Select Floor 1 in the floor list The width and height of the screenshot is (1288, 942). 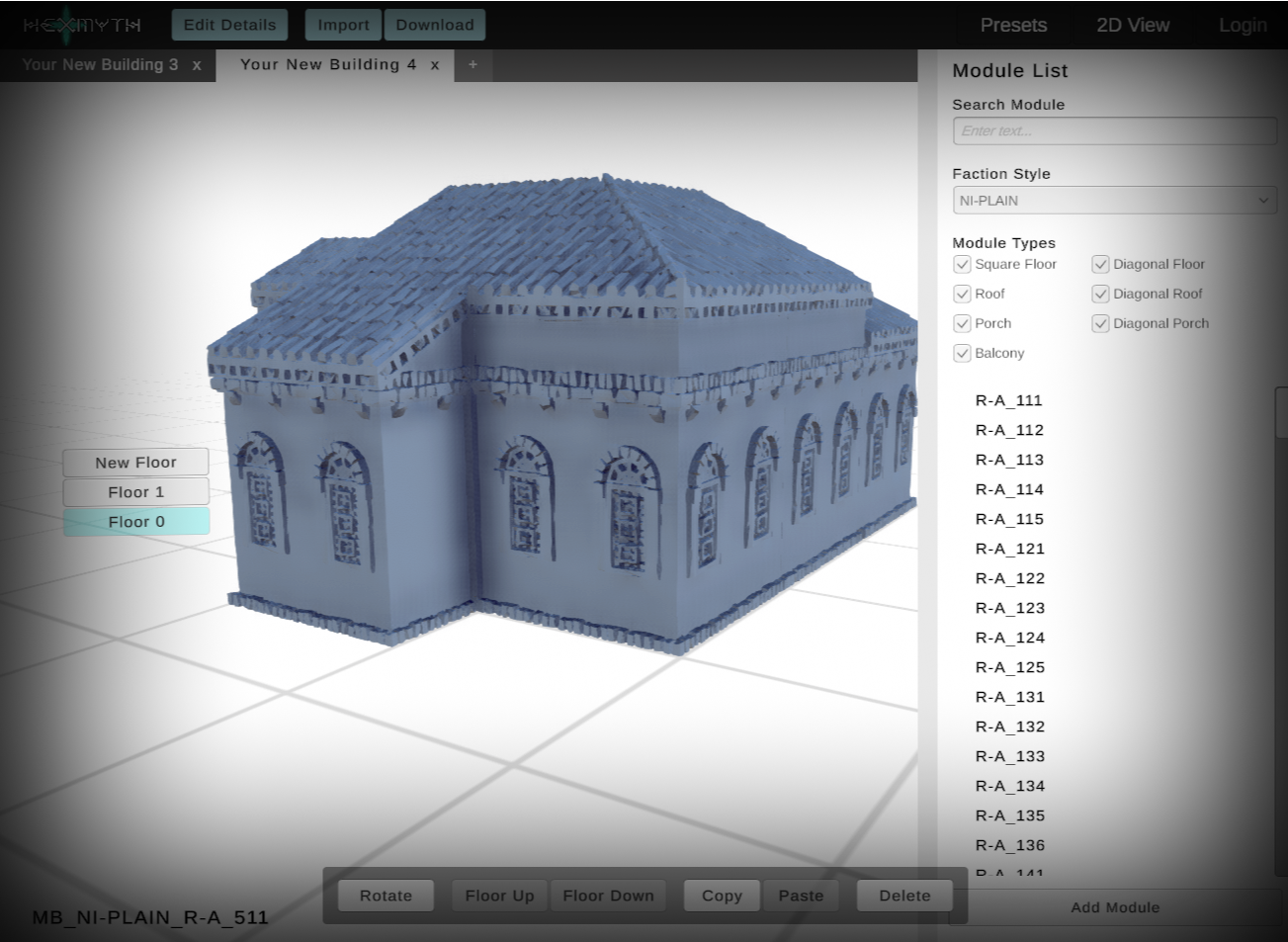(x=135, y=491)
